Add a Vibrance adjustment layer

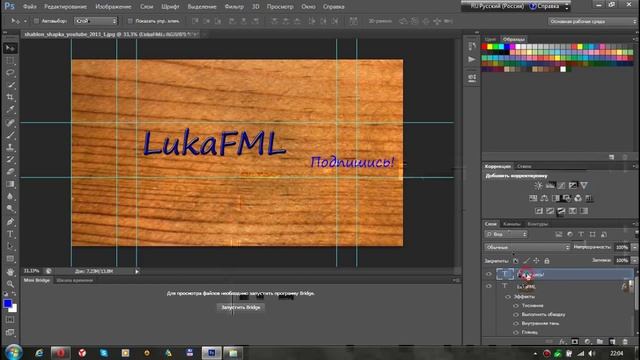[584, 186]
